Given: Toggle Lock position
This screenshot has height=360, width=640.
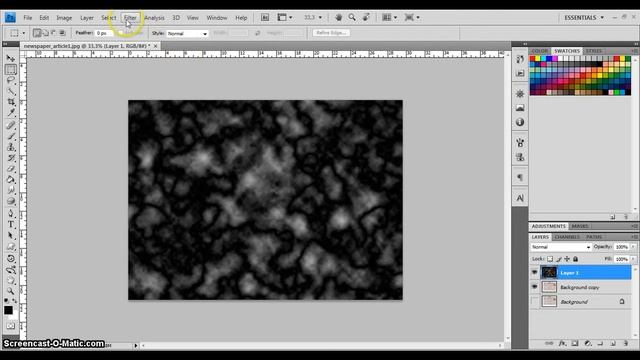Looking at the screenshot, I should [567, 259].
